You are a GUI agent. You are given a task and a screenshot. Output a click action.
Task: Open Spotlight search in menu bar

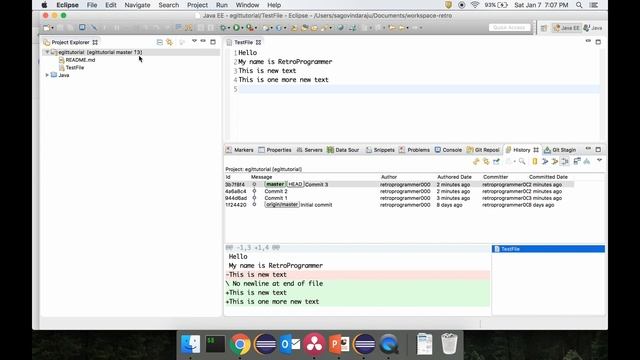[x=579, y=5]
